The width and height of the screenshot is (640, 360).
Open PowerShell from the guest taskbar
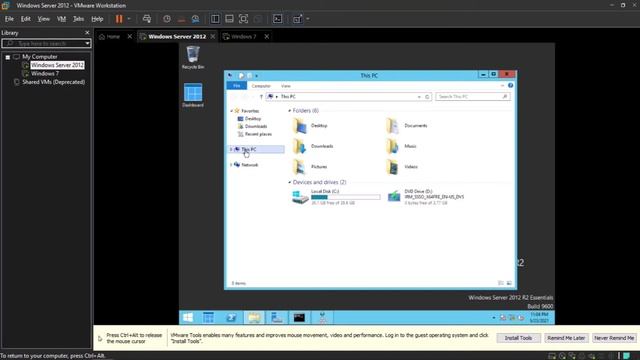pyautogui.click(x=231, y=318)
